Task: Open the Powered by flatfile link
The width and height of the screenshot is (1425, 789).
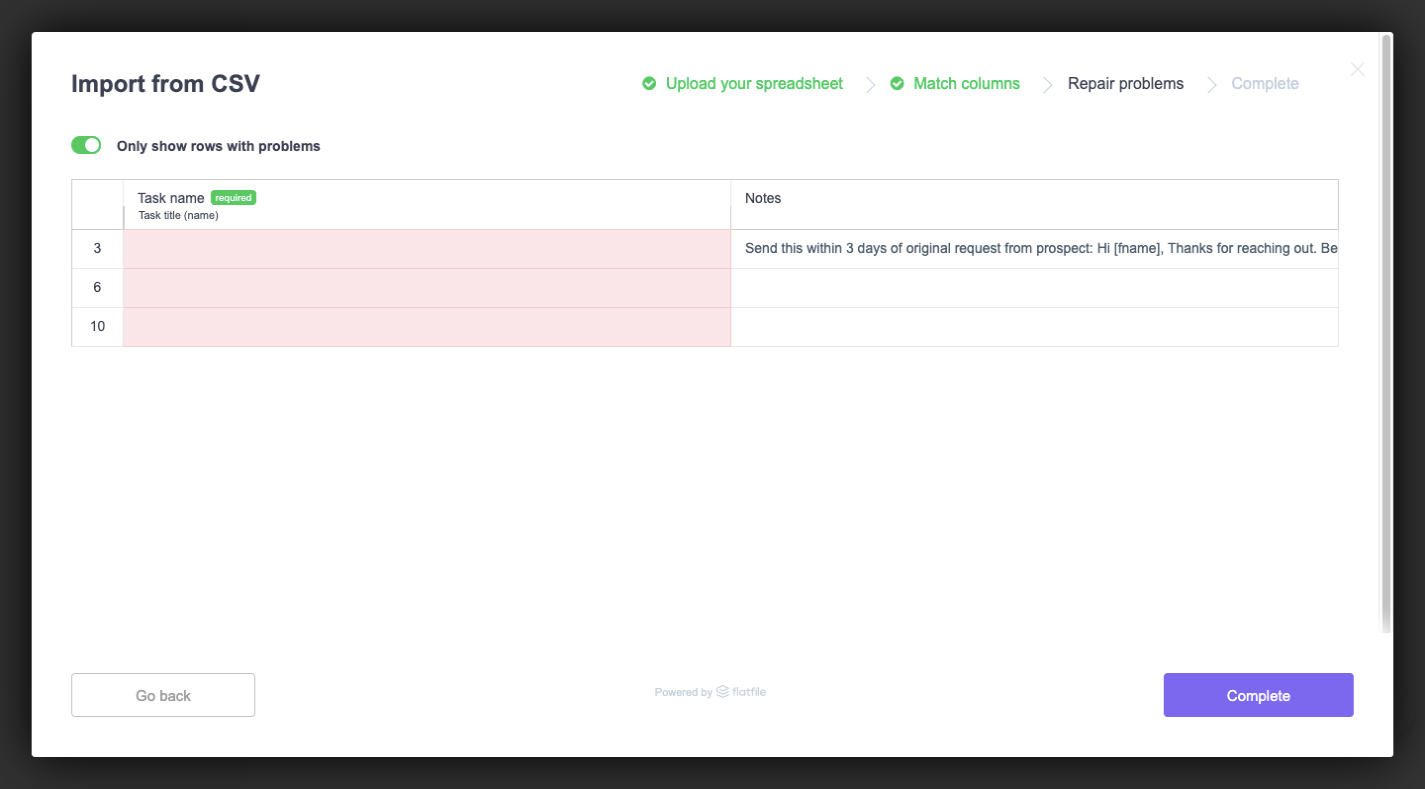Action: pyautogui.click(x=710, y=692)
